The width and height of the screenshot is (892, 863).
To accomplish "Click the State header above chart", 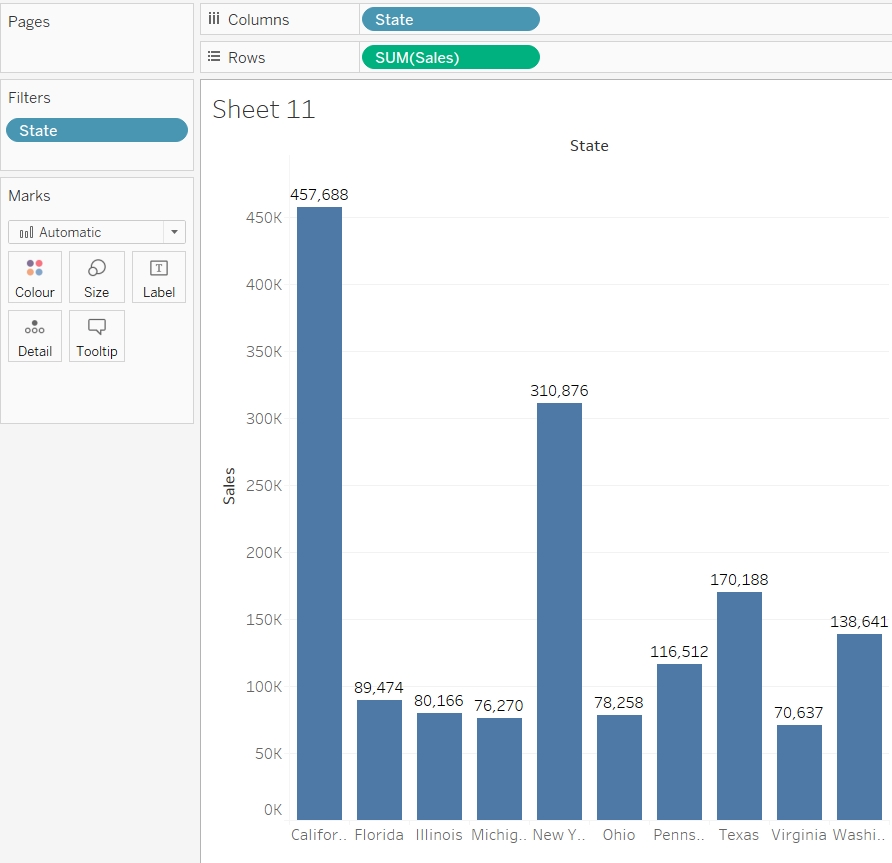I will [589, 145].
